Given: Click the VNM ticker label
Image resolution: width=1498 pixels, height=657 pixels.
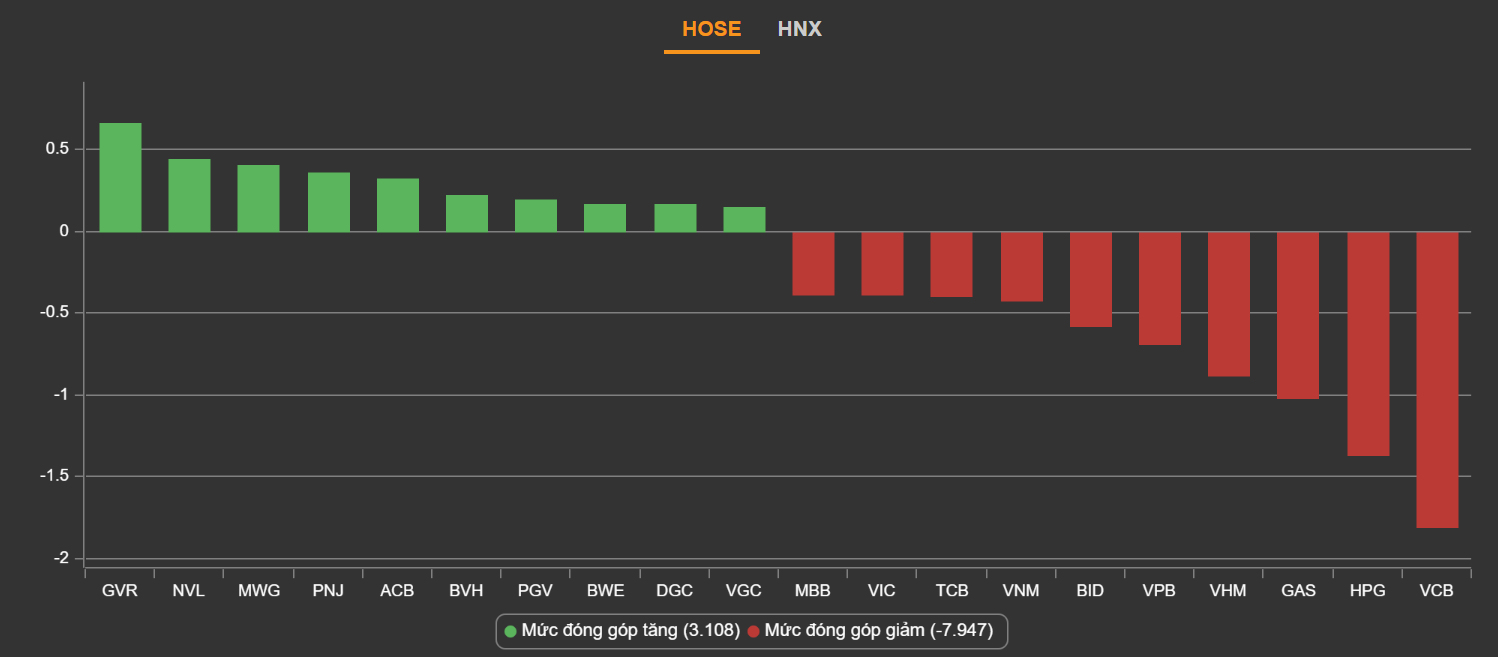Looking at the screenshot, I should (x=1021, y=591).
